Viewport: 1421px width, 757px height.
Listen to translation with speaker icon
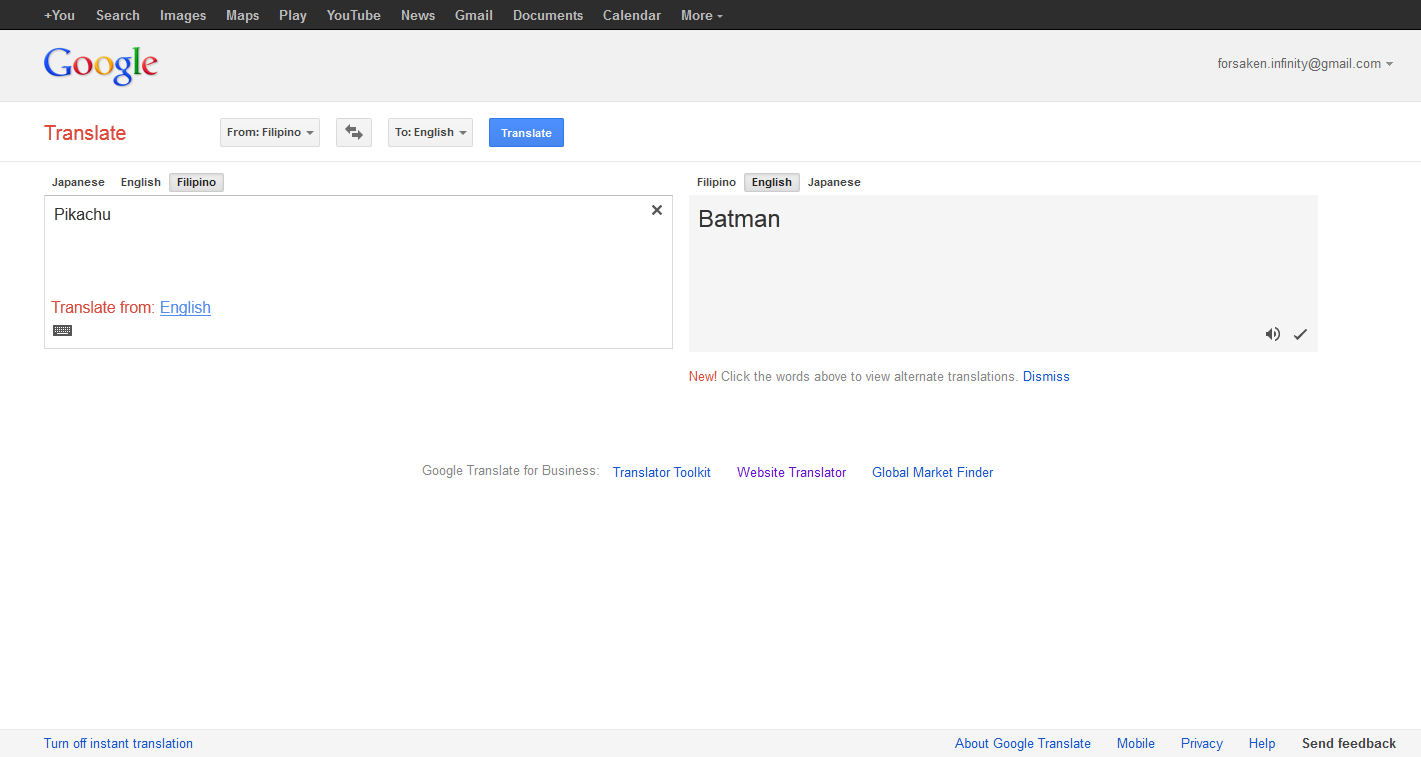(1272, 334)
